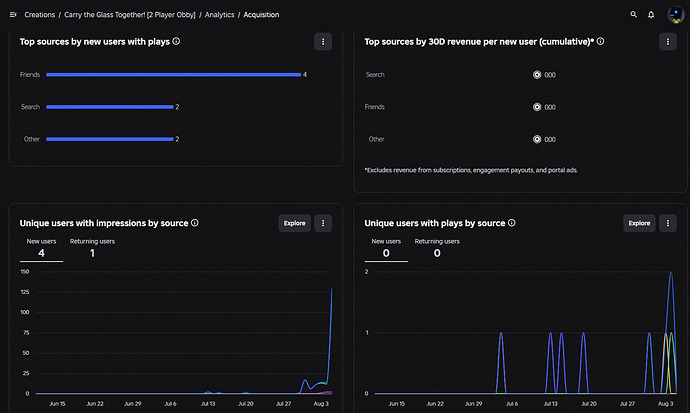Go to Creations breadcrumb link

[40, 15]
